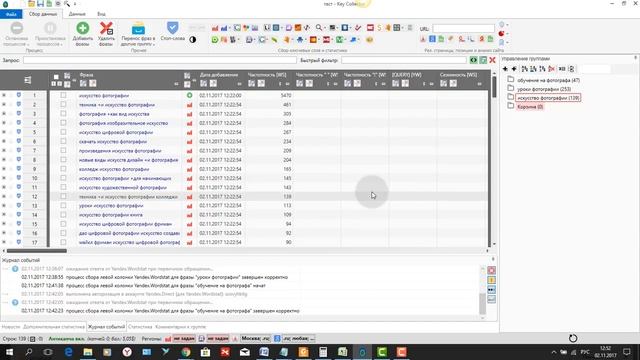
Task: Click in the Запрос input field
Action: point(160,60)
